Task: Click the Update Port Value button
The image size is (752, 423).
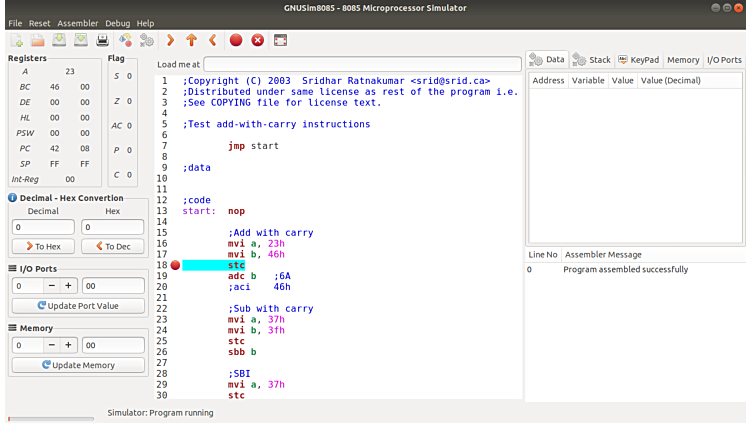Action: (78, 306)
